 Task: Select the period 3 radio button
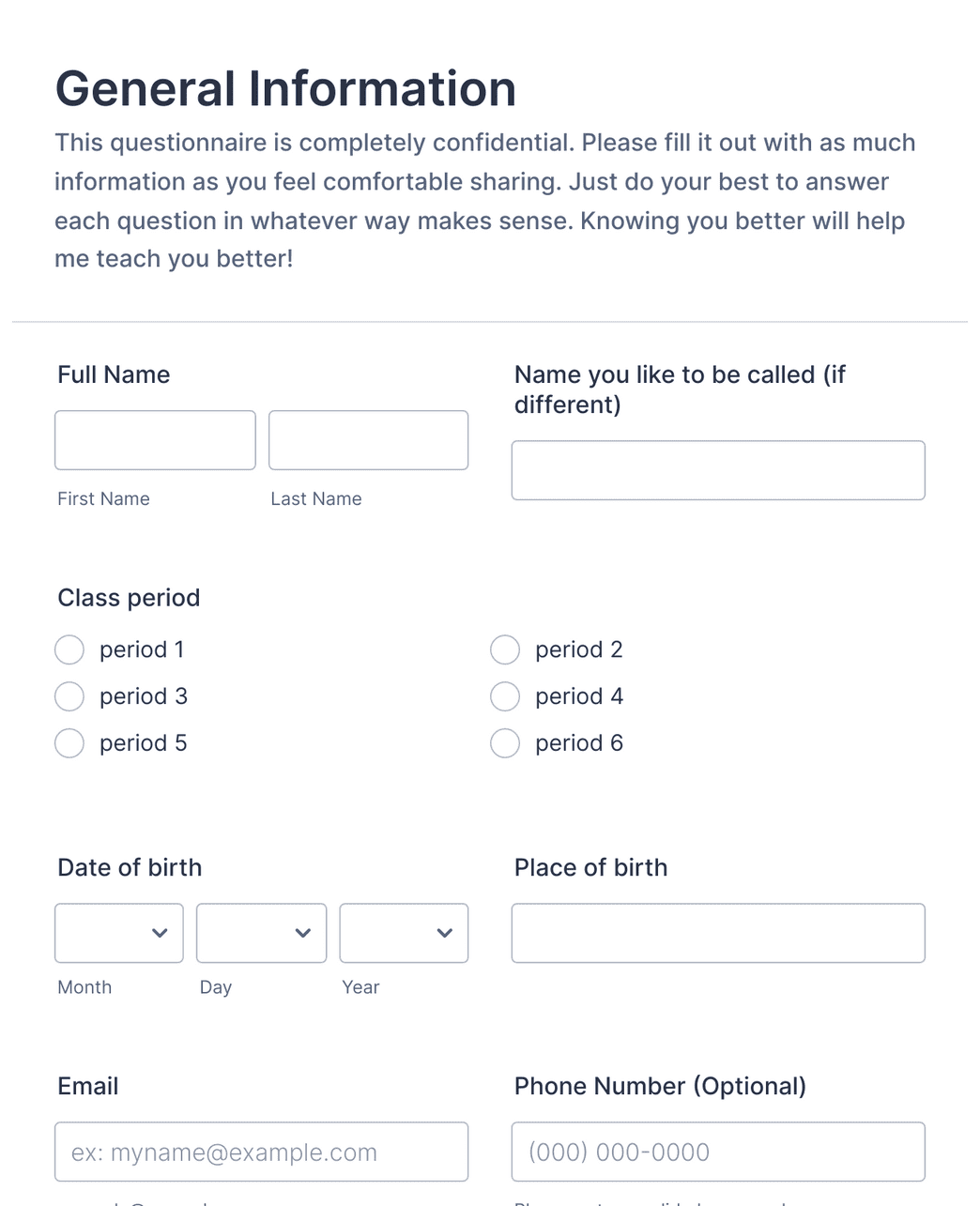click(x=69, y=696)
